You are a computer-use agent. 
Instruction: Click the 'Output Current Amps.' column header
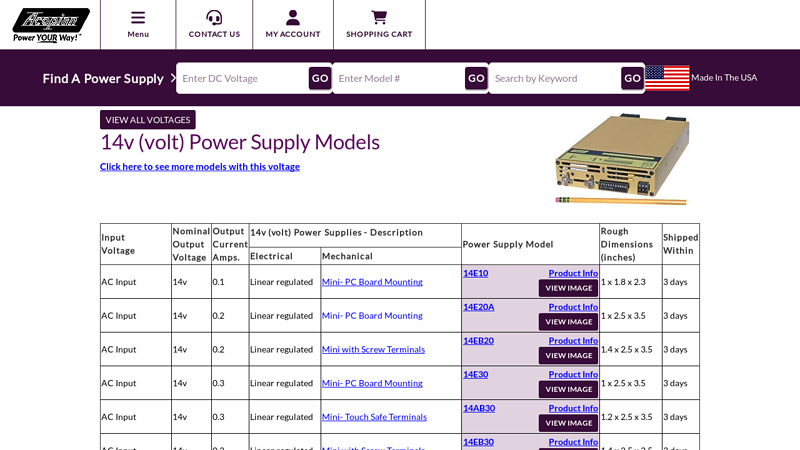click(230, 244)
